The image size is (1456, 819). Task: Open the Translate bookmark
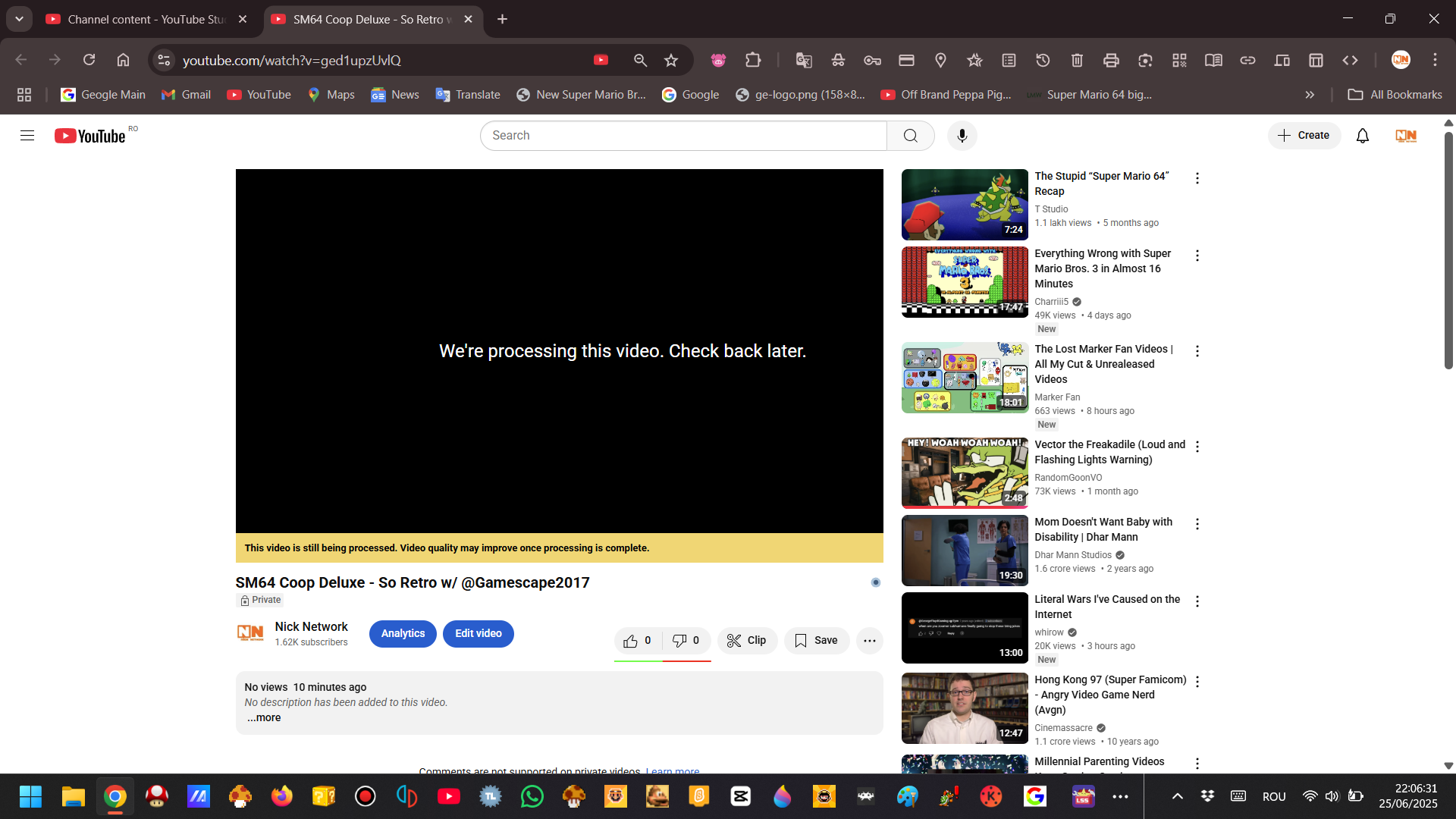tap(468, 95)
